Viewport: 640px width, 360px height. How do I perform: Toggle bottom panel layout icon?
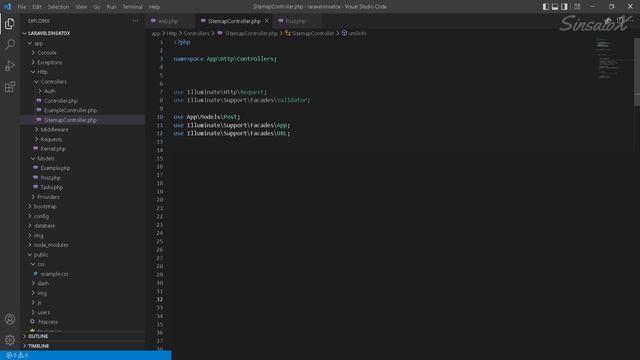[555, 7]
